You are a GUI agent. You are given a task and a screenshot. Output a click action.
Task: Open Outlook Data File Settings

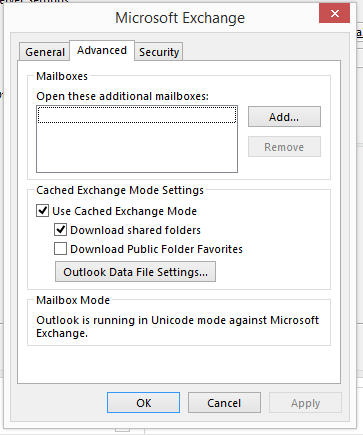(x=135, y=272)
